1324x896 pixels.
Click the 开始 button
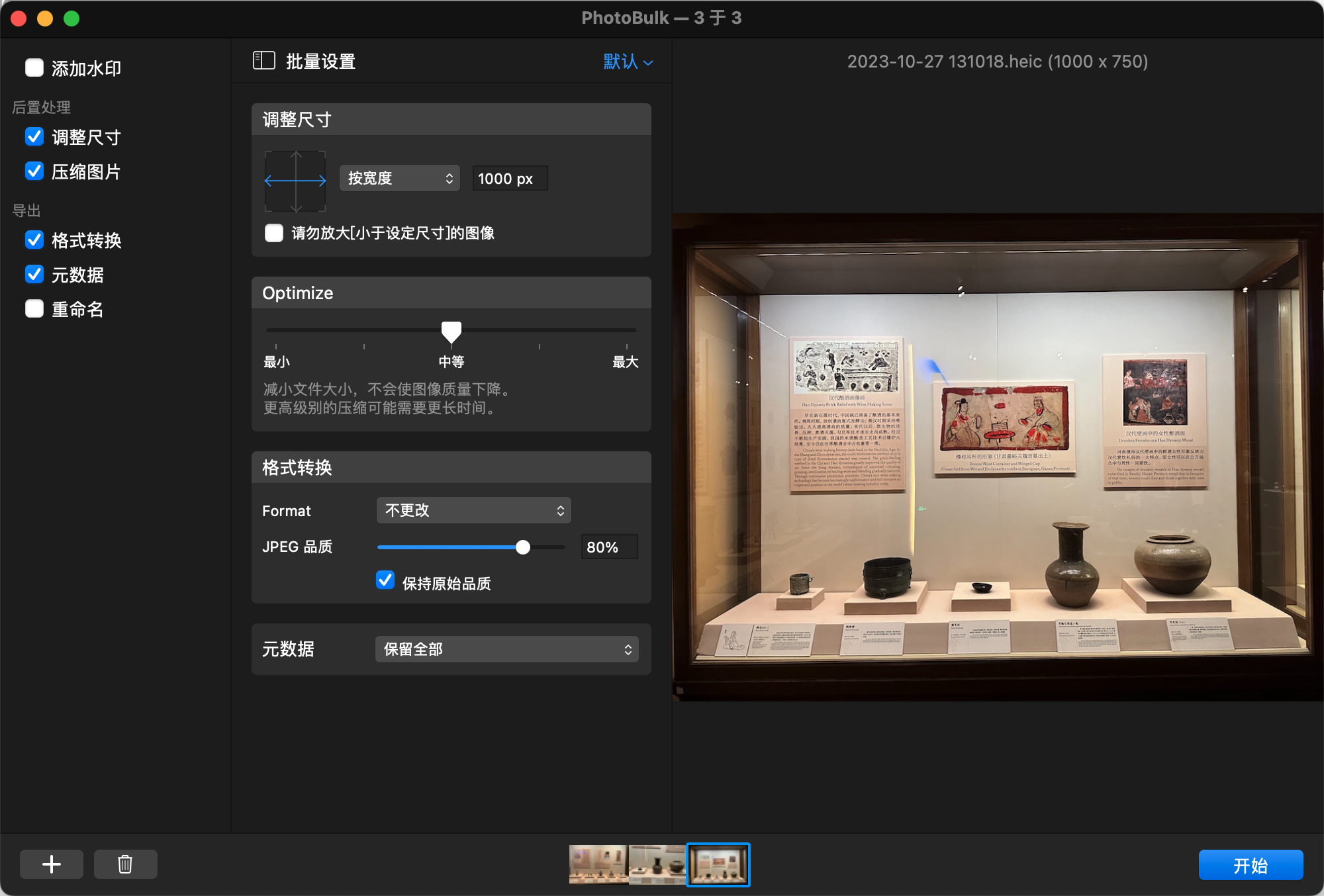[1251, 865]
